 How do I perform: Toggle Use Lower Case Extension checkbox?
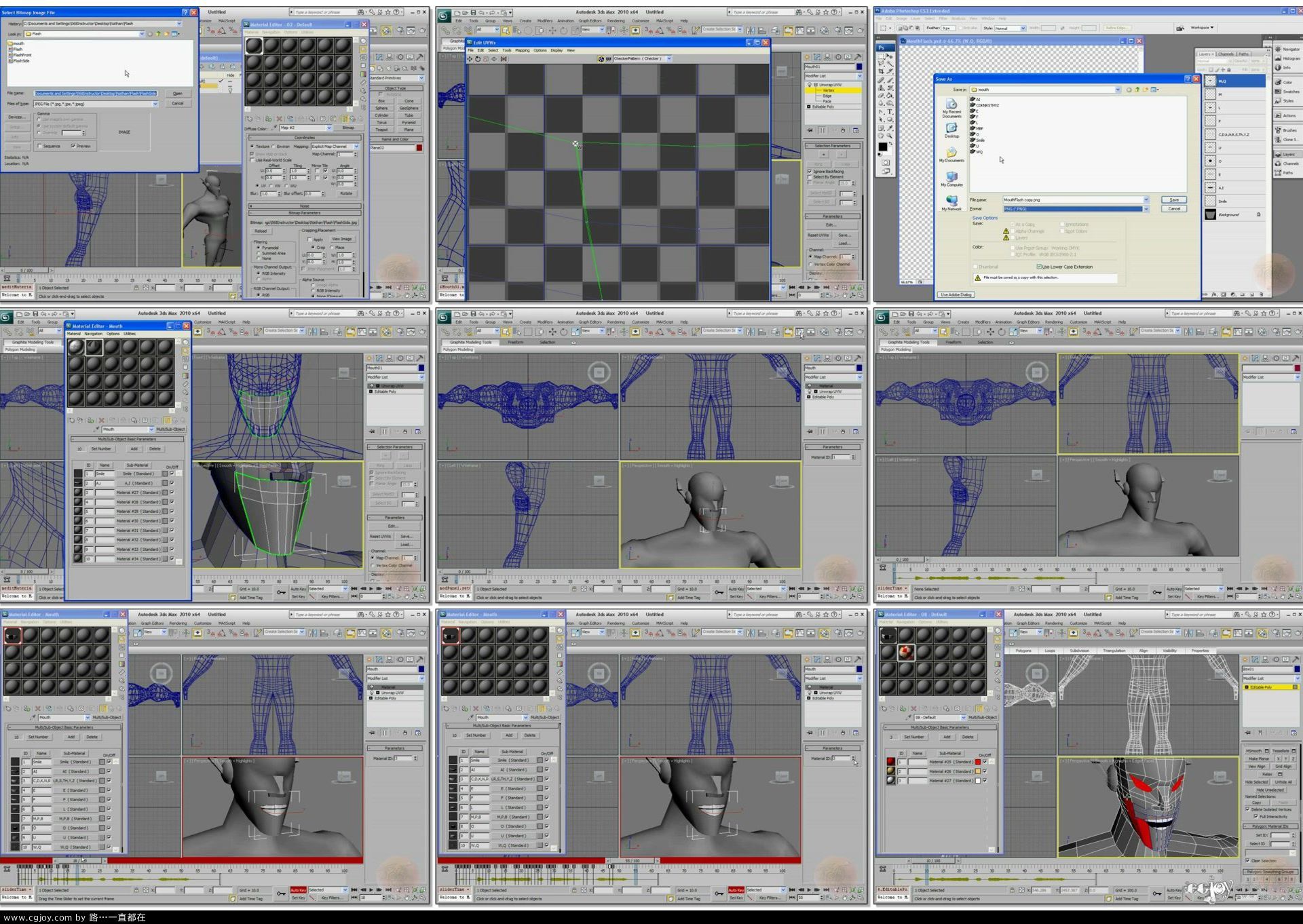(1039, 267)
